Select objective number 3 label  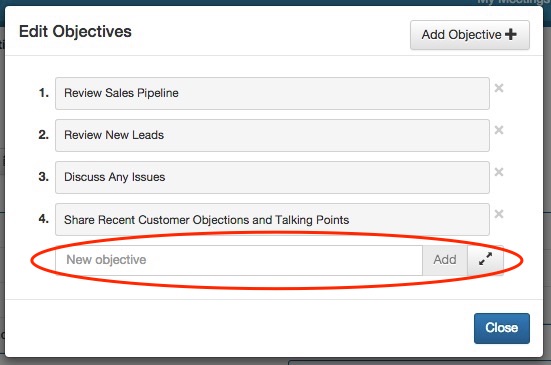click(x=44, y=176)
